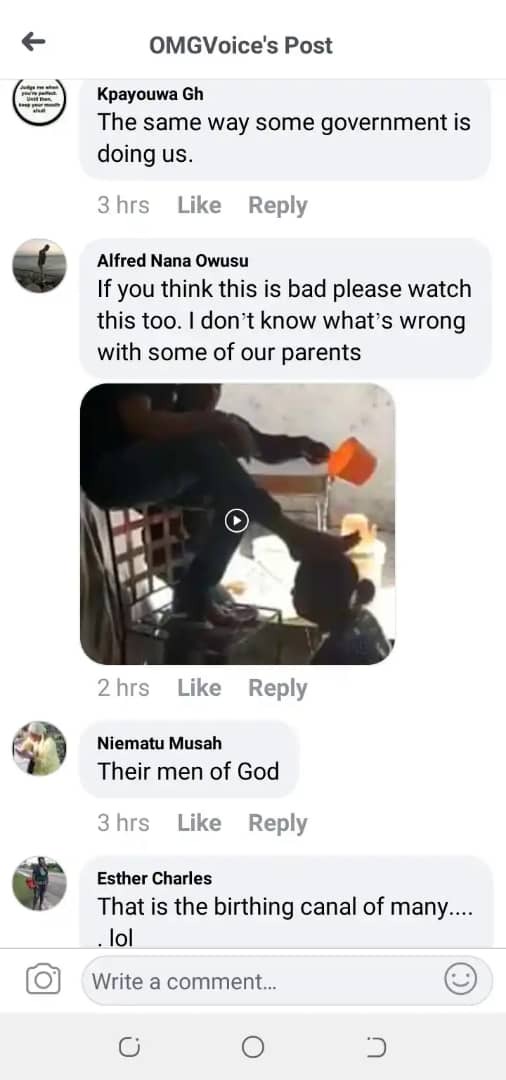Tap the back arrow in header
Image resolution: width=506 pixels, height=1080 pixels.
click(x=33, y=43)
